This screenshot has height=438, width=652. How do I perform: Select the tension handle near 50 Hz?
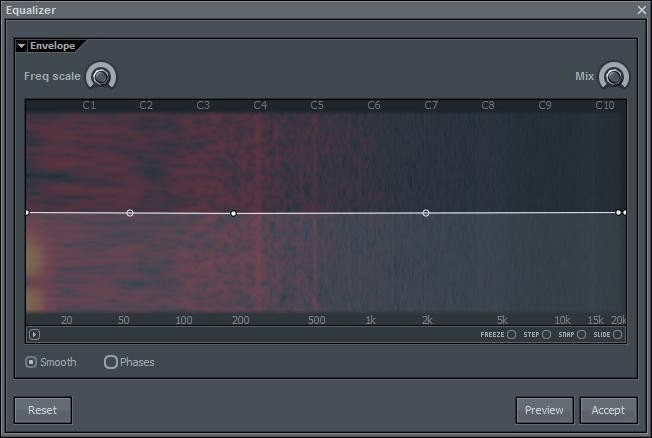click(x=130, y=213)
